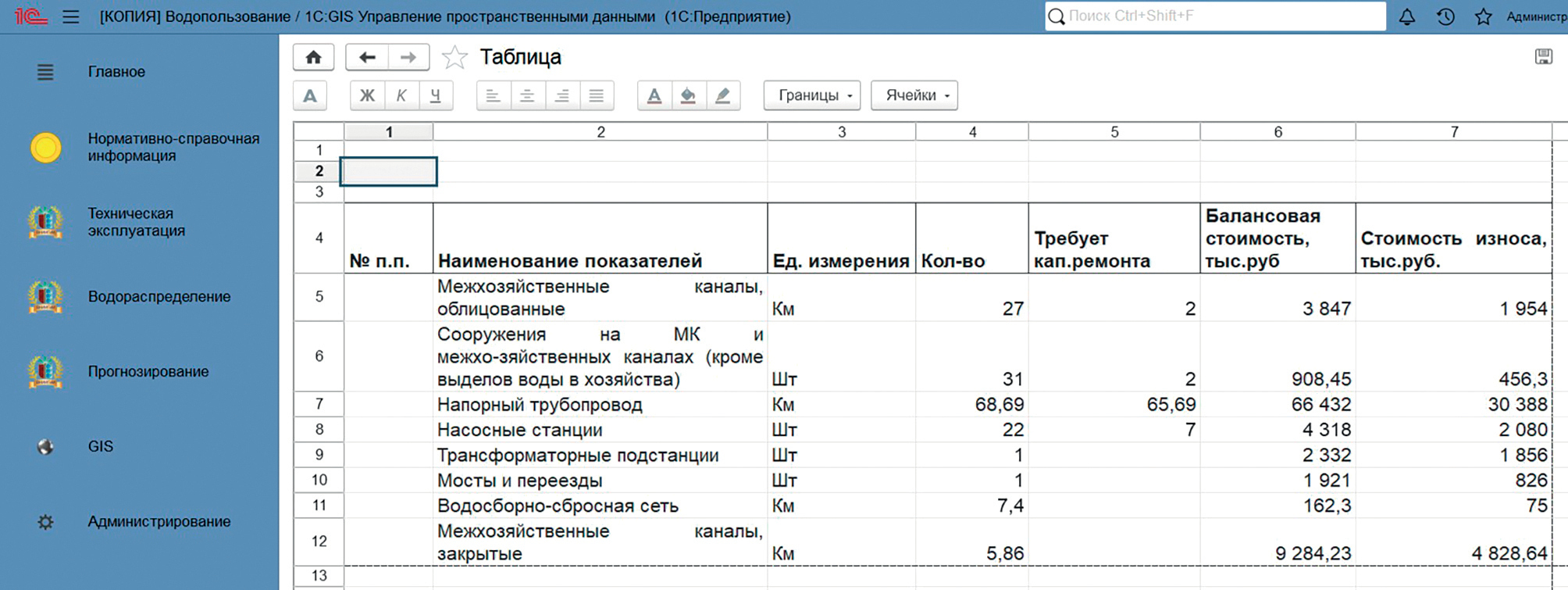
Task: Open GIS section
Action: coord(100,447)
